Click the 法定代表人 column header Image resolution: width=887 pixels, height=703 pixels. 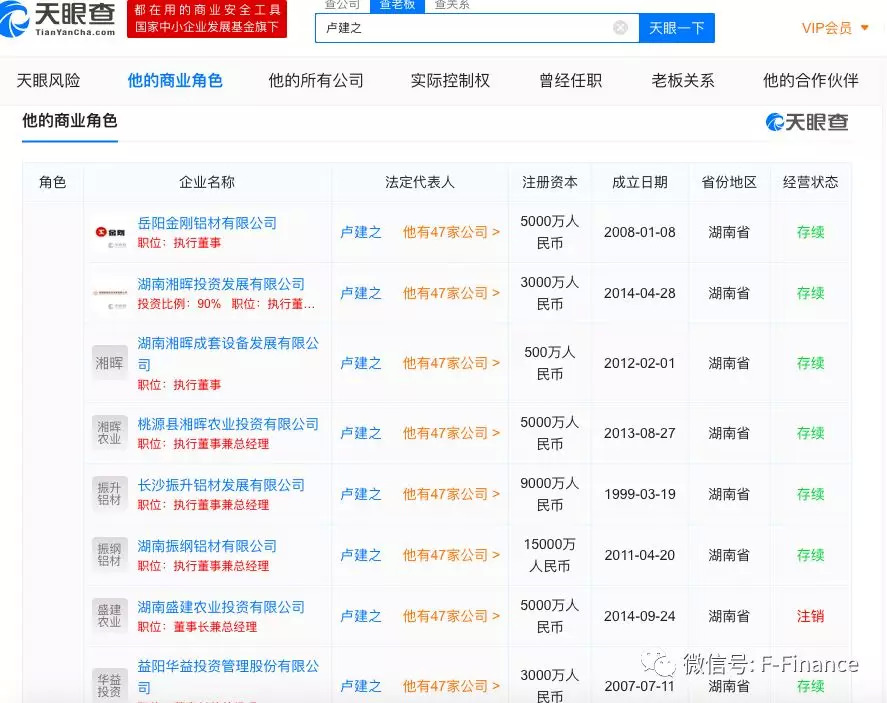pyautogui.click(x=420, y=182)
